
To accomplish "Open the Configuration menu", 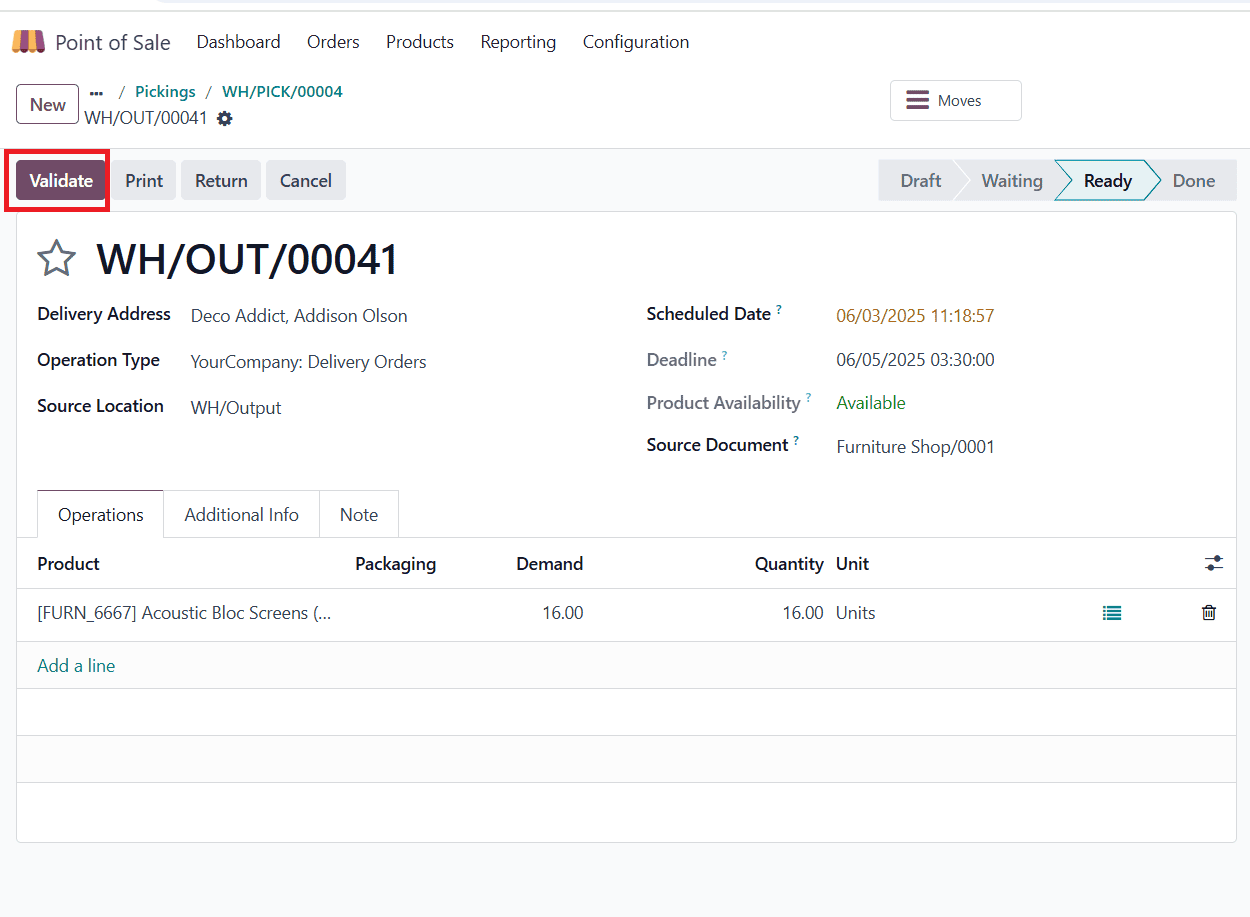I will click(636, 42).
